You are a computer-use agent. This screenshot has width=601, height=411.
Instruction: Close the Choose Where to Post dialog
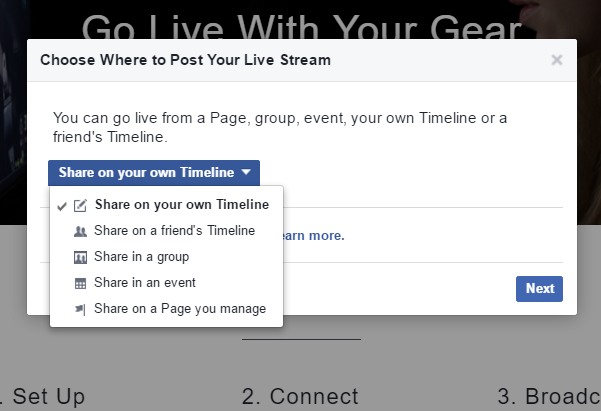tap(557, 60)
